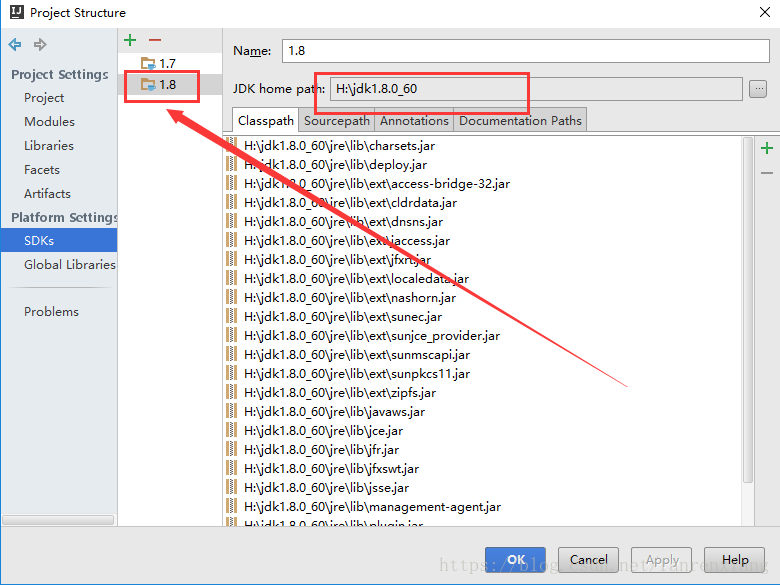Add a new SDK with green plus
This screenshot has width=780, height=585.
tap(130, 40)
